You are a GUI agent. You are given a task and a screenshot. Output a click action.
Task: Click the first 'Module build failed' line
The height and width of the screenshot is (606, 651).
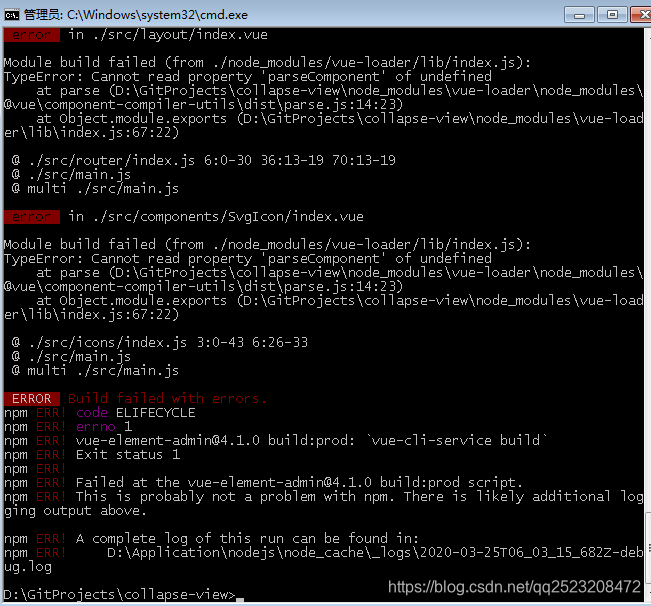coord(267,62)
